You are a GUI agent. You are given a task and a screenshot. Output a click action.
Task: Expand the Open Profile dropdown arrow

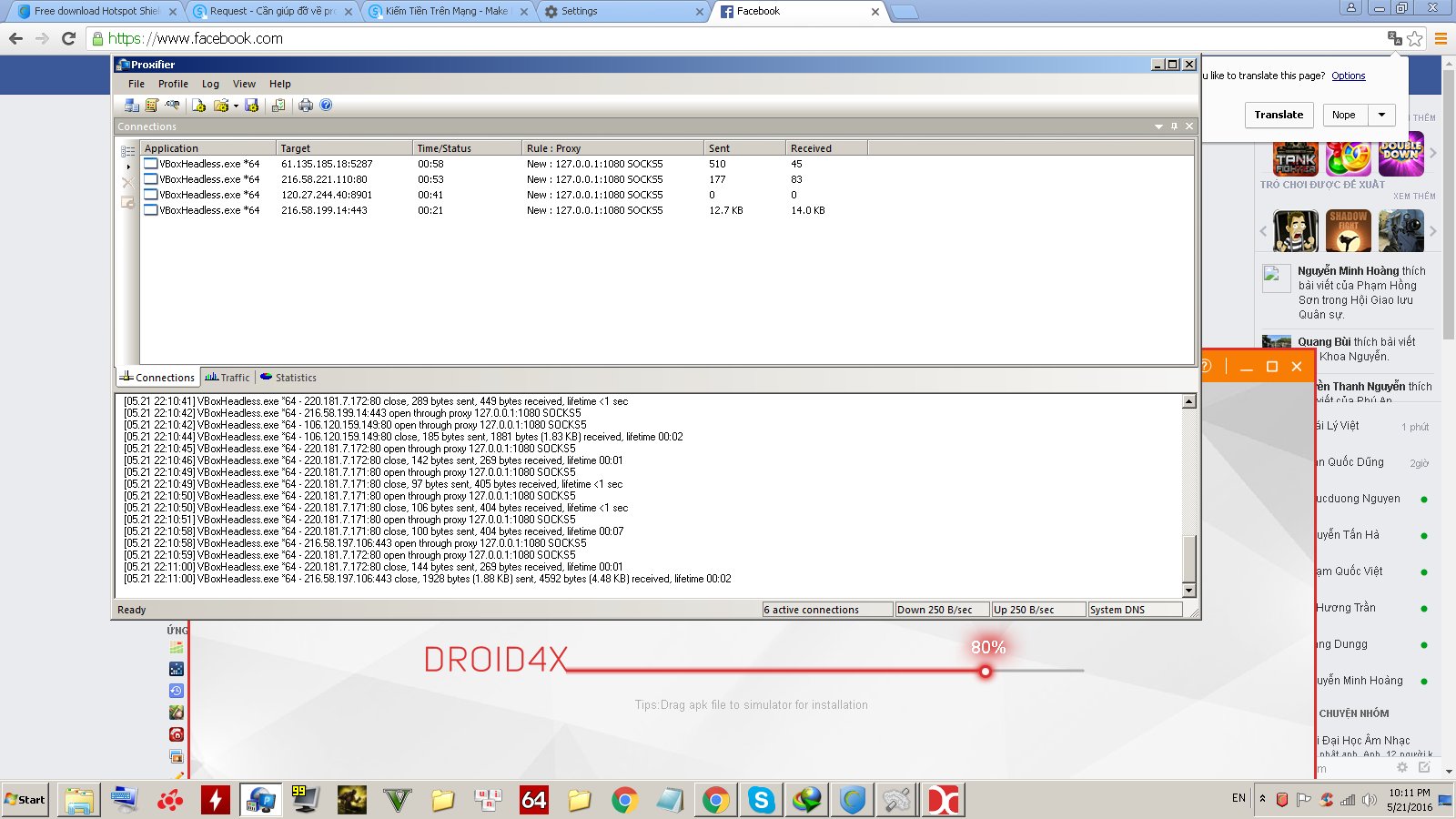click(236, 106)
